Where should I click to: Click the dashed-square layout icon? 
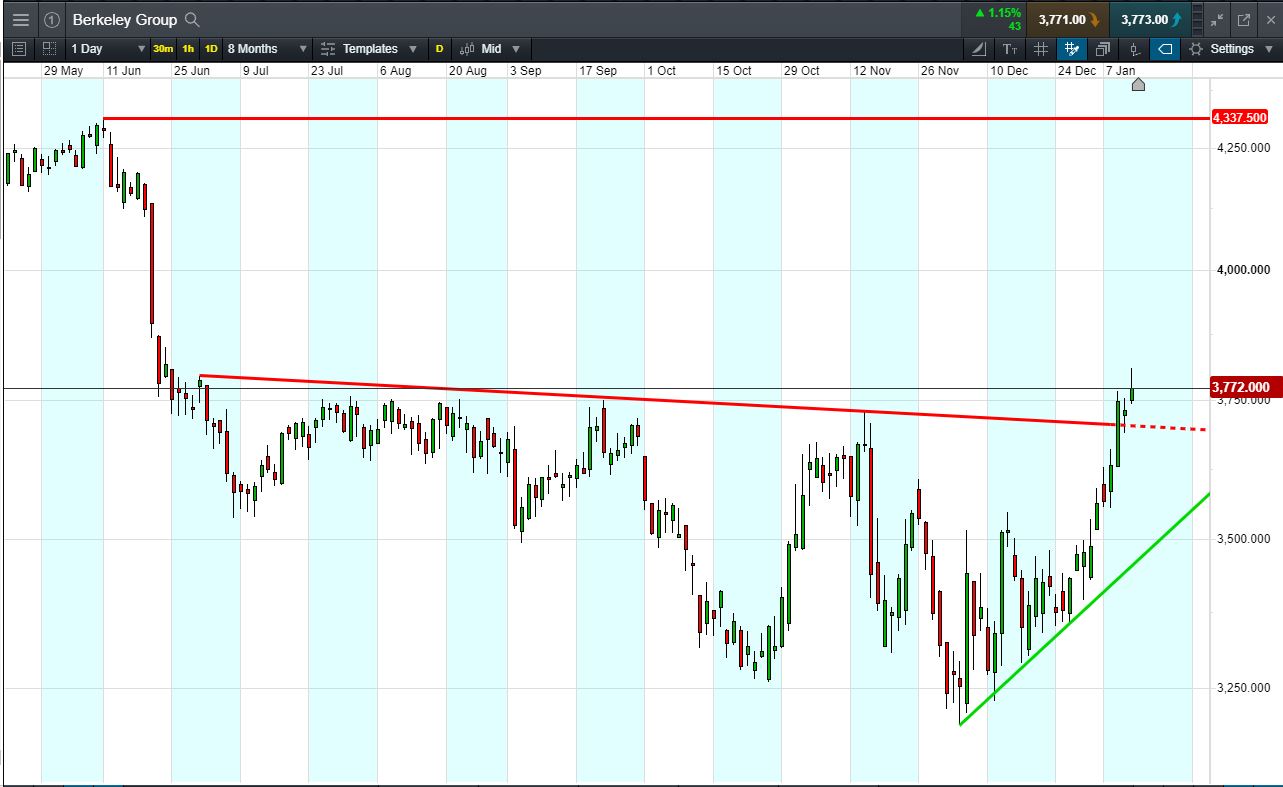click(49, 48)
